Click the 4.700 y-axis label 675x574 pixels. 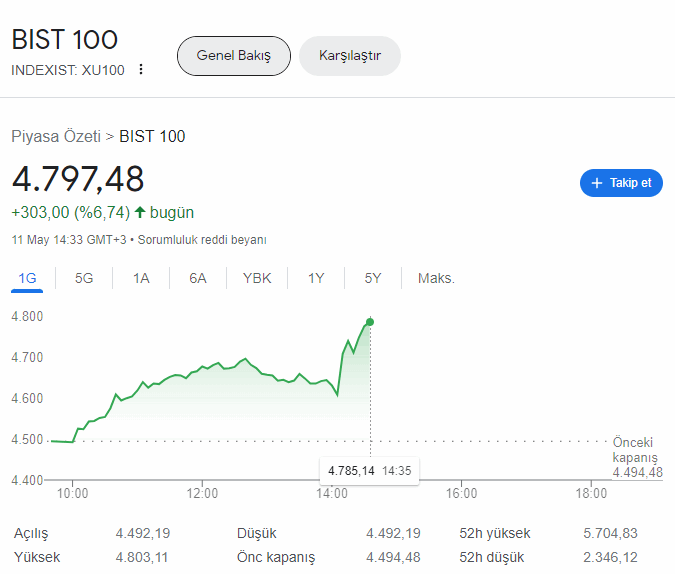click(x=27, y=357)
